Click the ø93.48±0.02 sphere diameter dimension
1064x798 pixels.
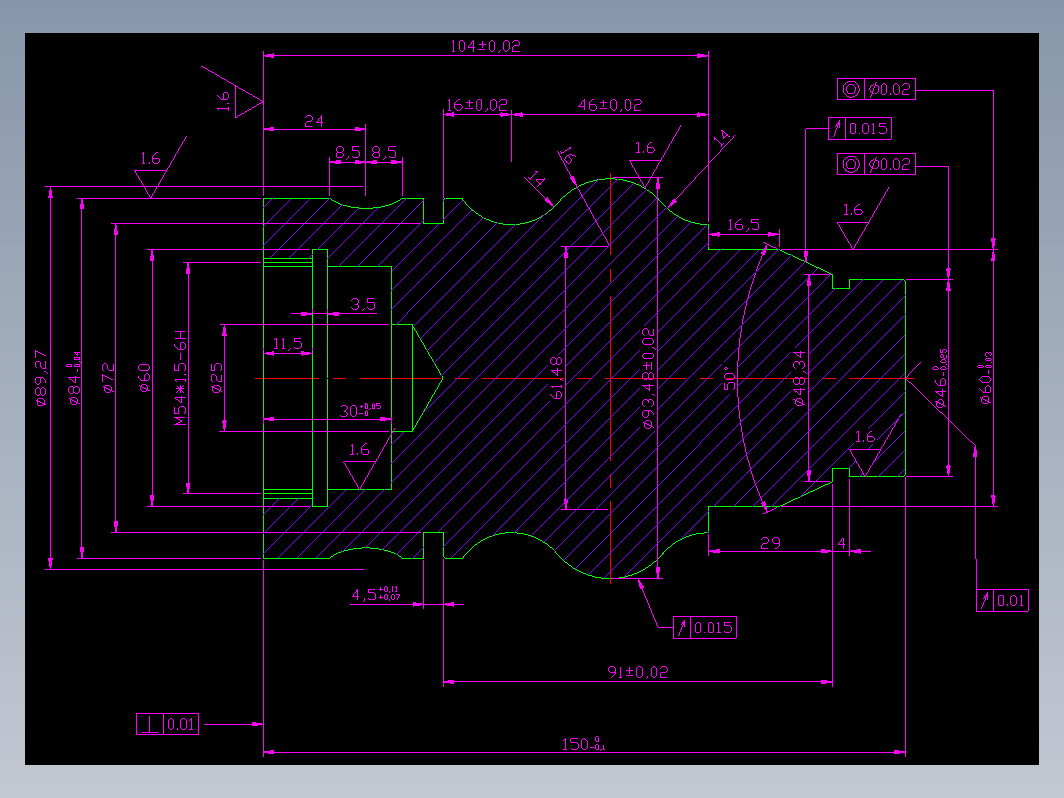(648, 379)
